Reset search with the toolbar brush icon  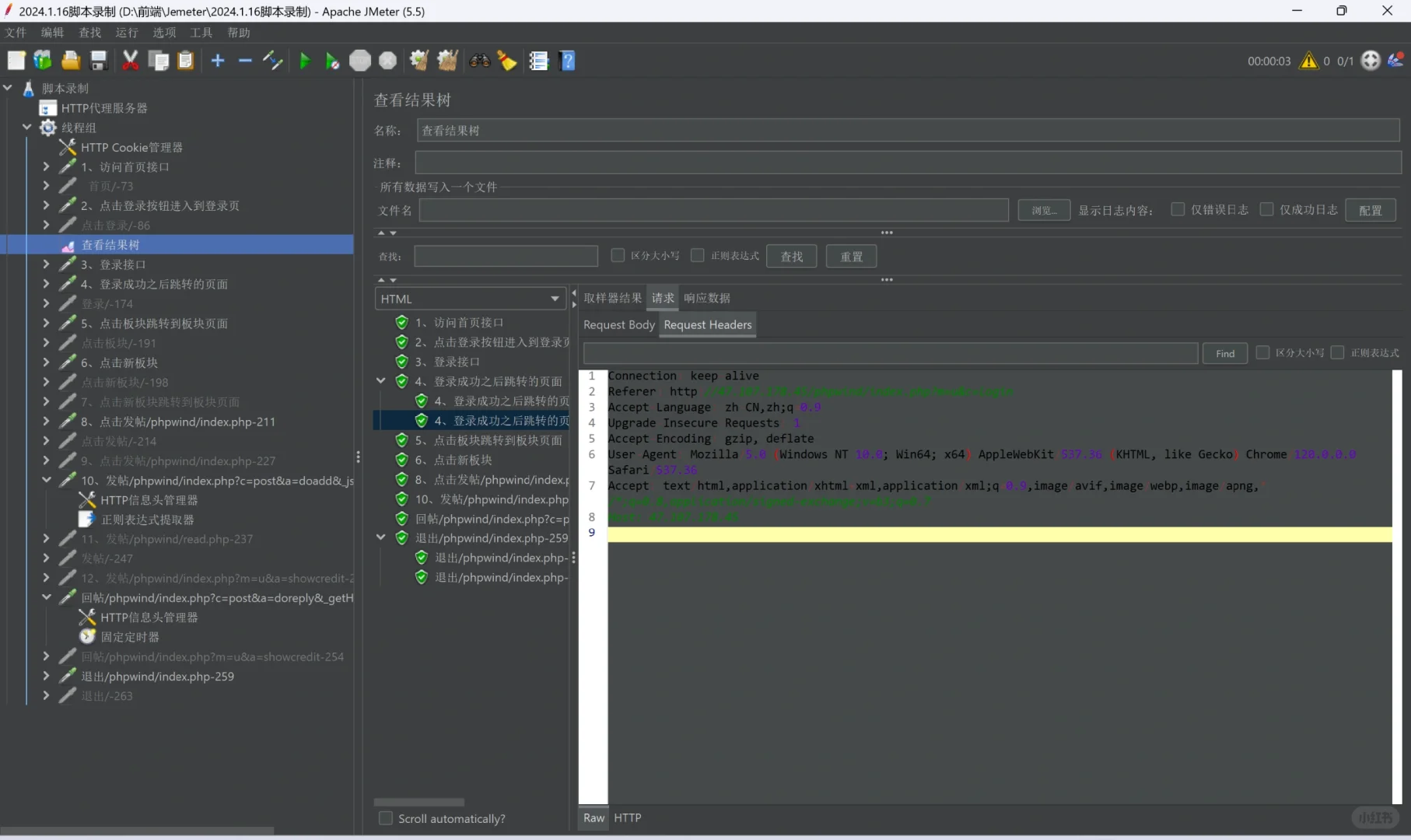tap(507, 61)
